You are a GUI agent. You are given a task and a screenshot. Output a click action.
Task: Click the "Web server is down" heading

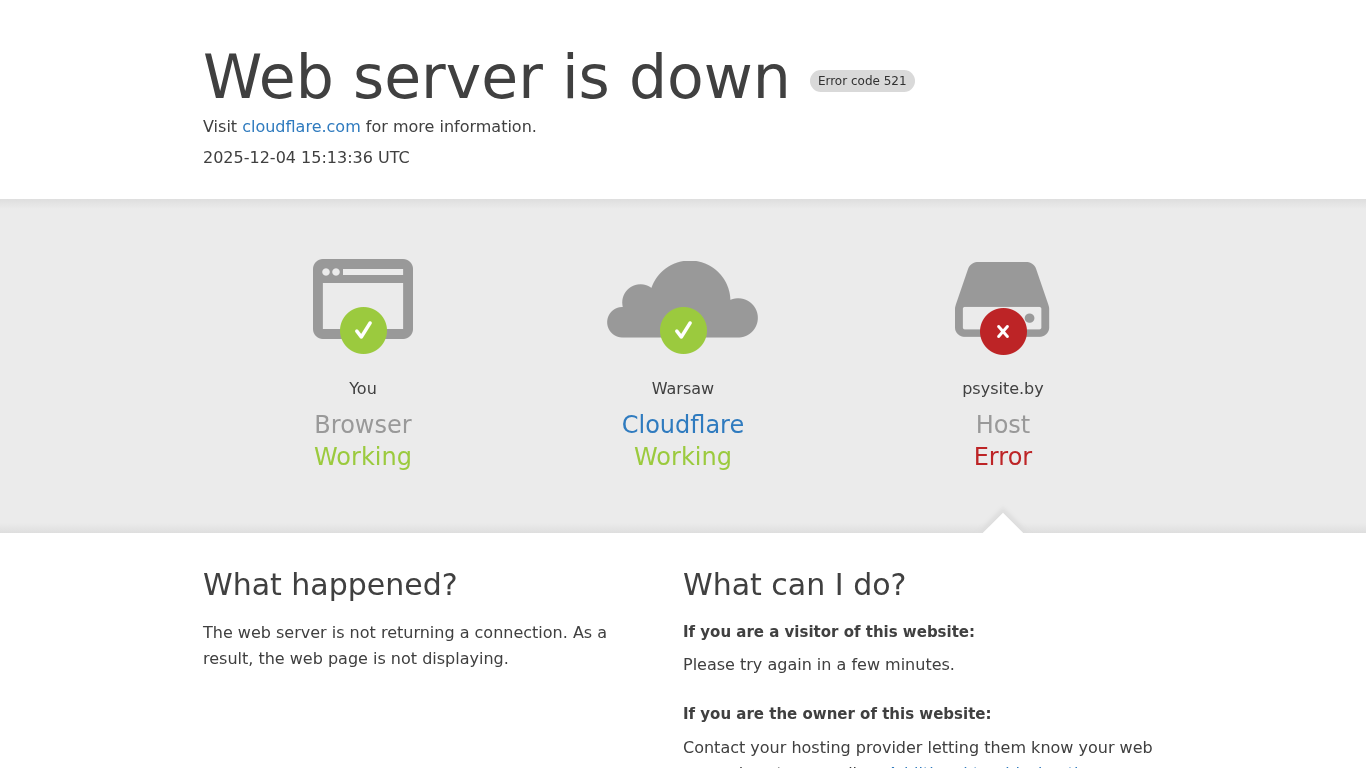(497, 77)
